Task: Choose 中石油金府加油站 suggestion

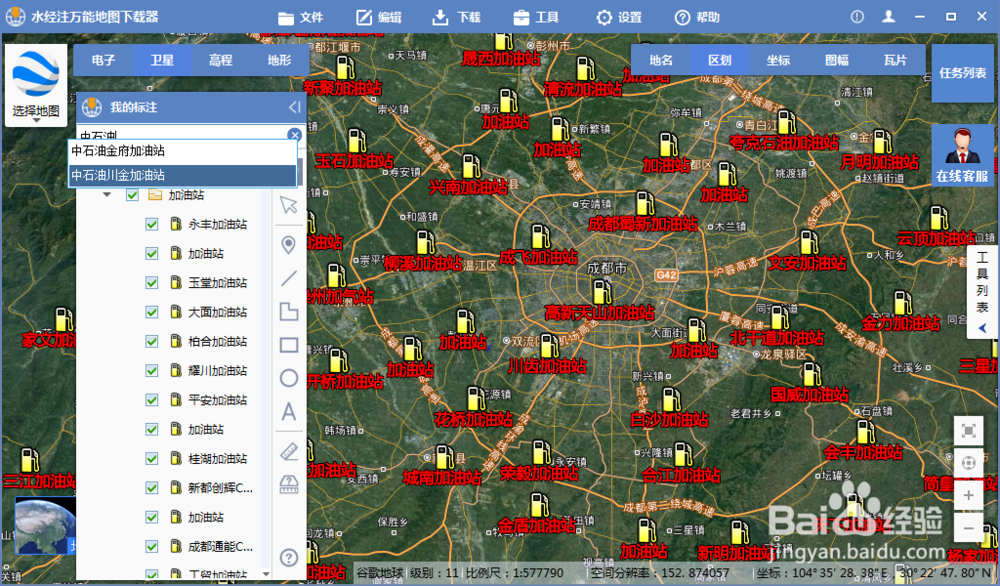Action: click(182, 151)
